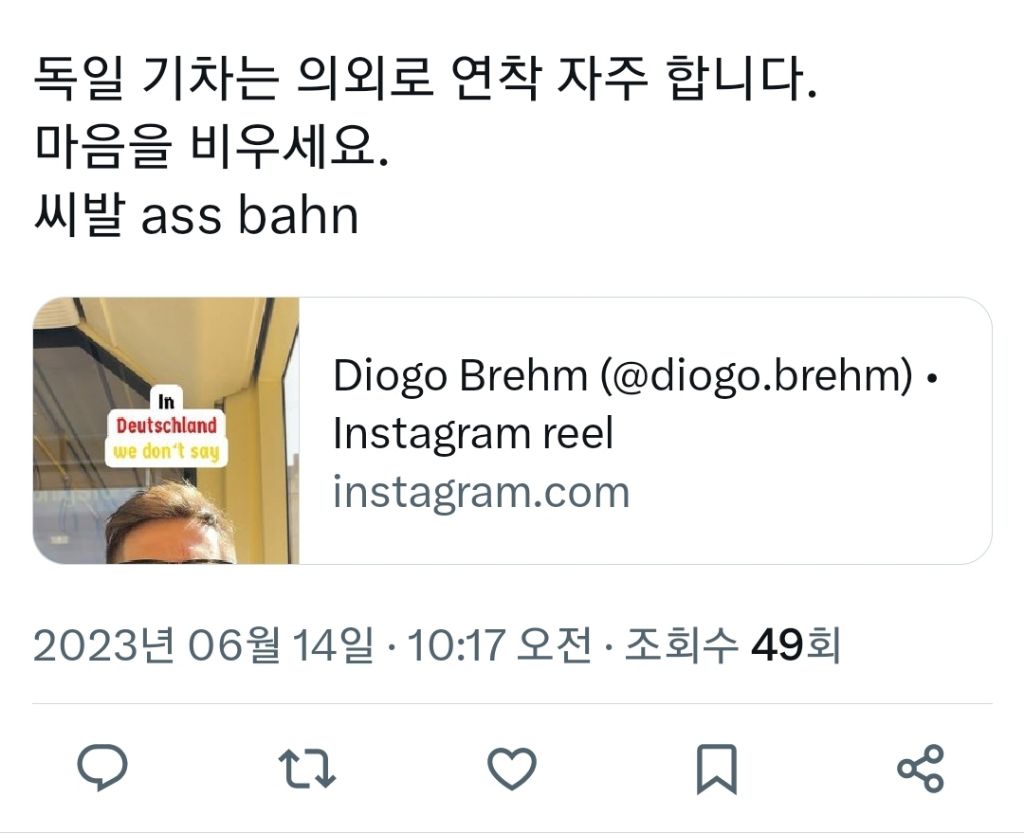Select the 2023년 06월 14일 date stamp
The image size is (1024, 833).
204,645
